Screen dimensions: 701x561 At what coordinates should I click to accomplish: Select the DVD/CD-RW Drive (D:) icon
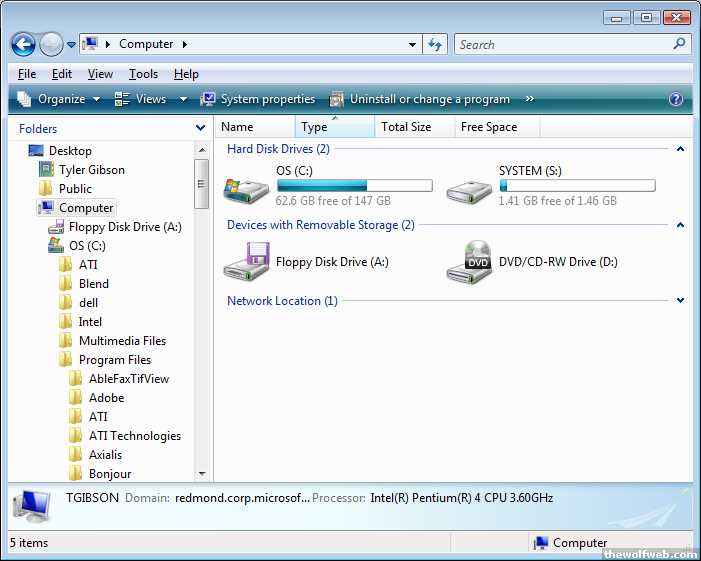(469, 261)
